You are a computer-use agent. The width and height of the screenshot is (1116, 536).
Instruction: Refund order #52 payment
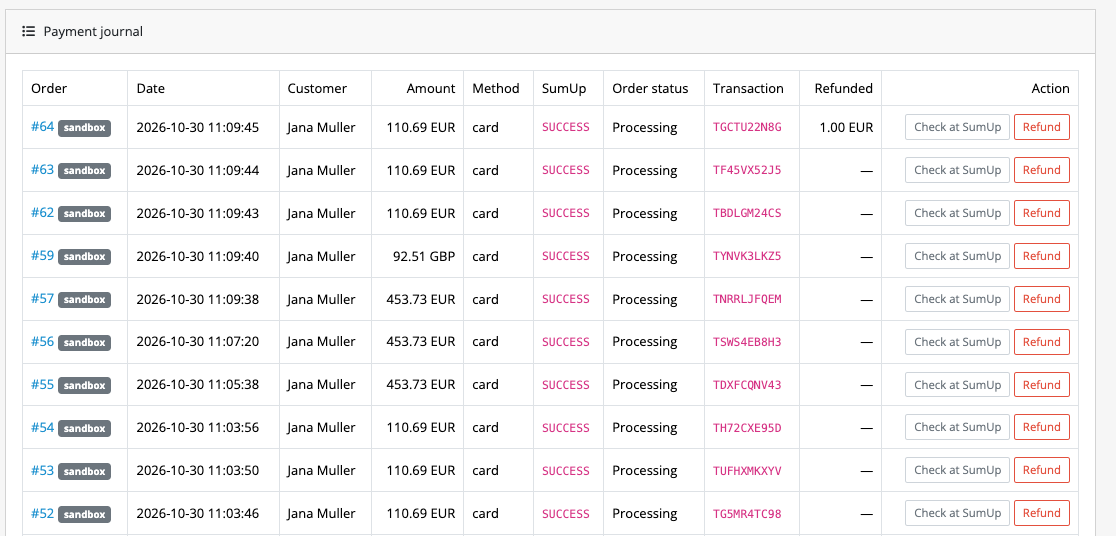[x=1041, y=513]
